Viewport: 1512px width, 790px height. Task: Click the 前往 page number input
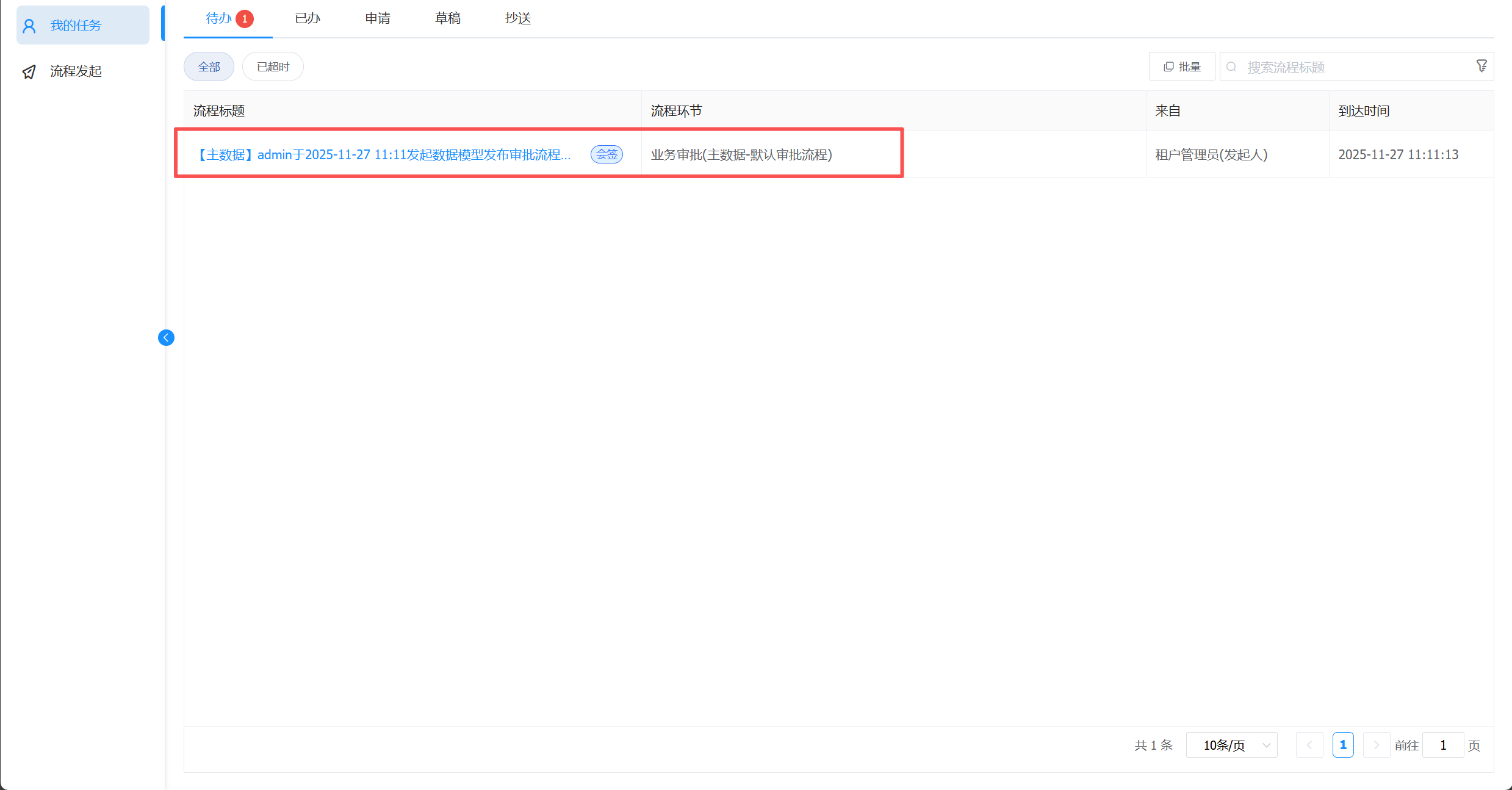[x=1443, y=745]
